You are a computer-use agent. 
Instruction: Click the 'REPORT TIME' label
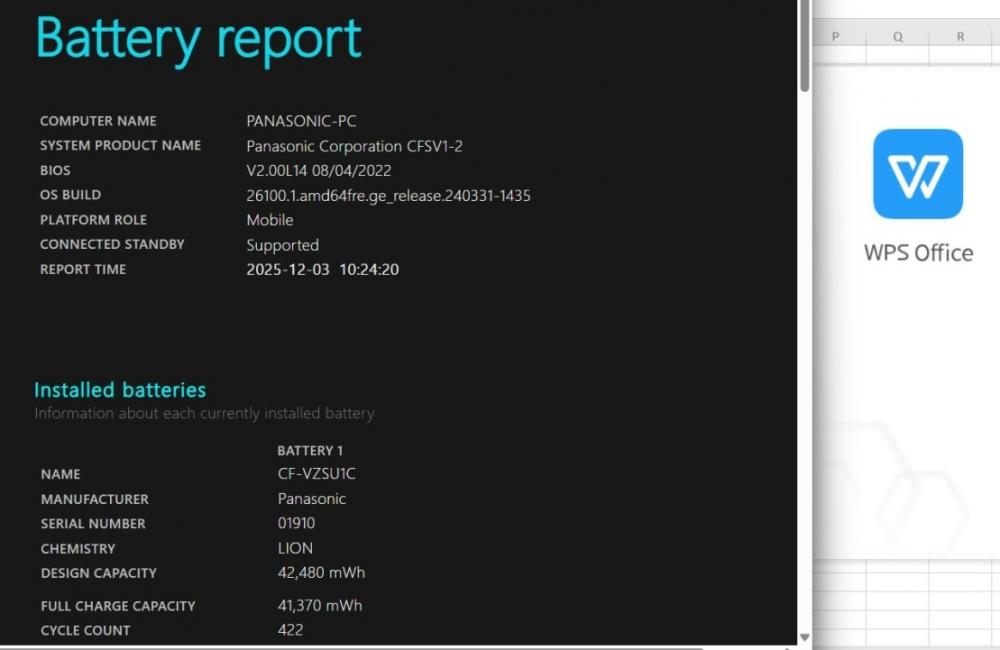tap(83, 269)
